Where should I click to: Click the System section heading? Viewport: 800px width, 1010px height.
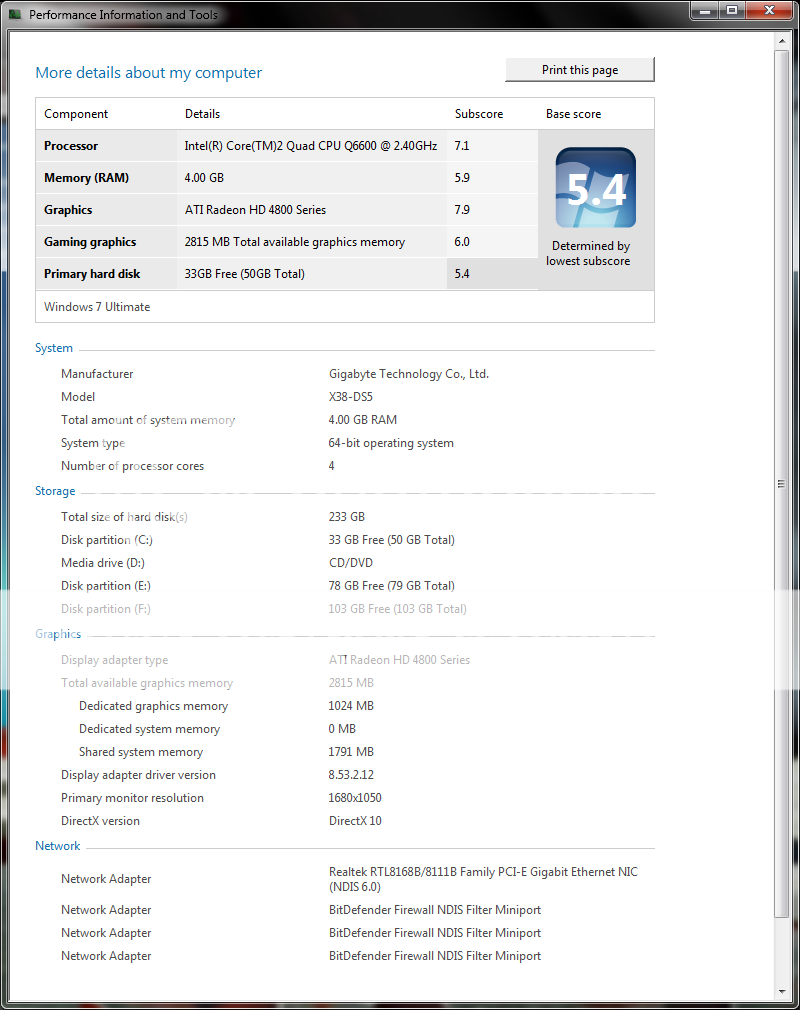[54, 349]
